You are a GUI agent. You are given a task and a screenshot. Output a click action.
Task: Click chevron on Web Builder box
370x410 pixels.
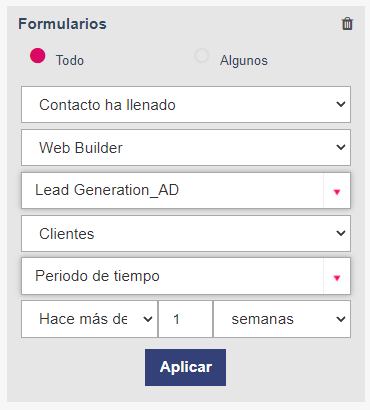tap(341, 147)
